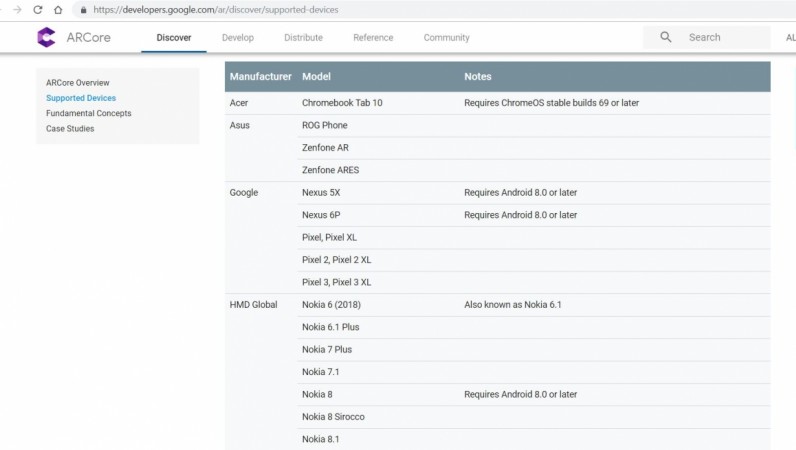Open ARCore Overview in sidebar

click(78, 83)
